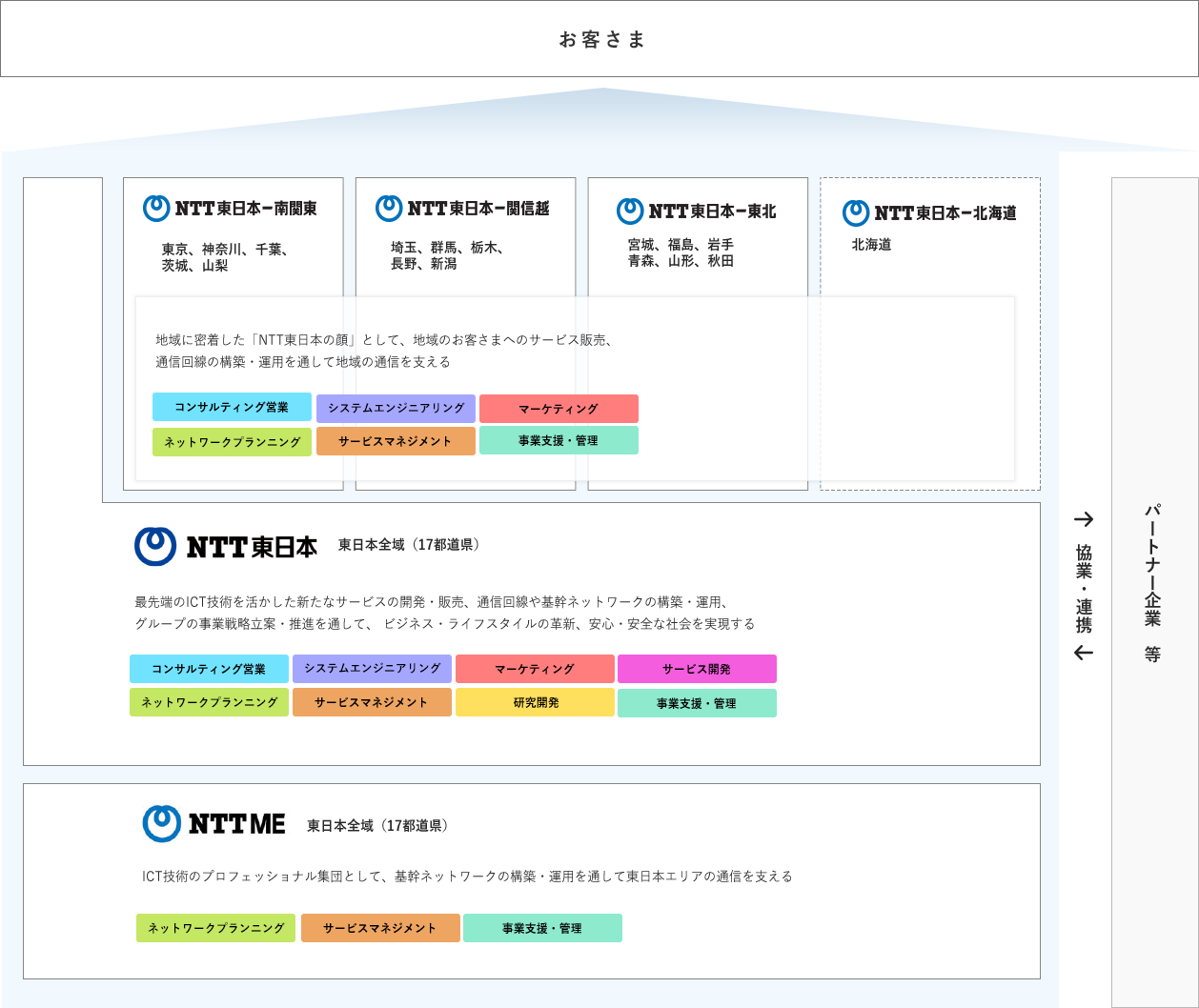Click ネットワークプランニング tag under NTT ME
This screenshot has height=1008, width=1199.
point(215,928)
